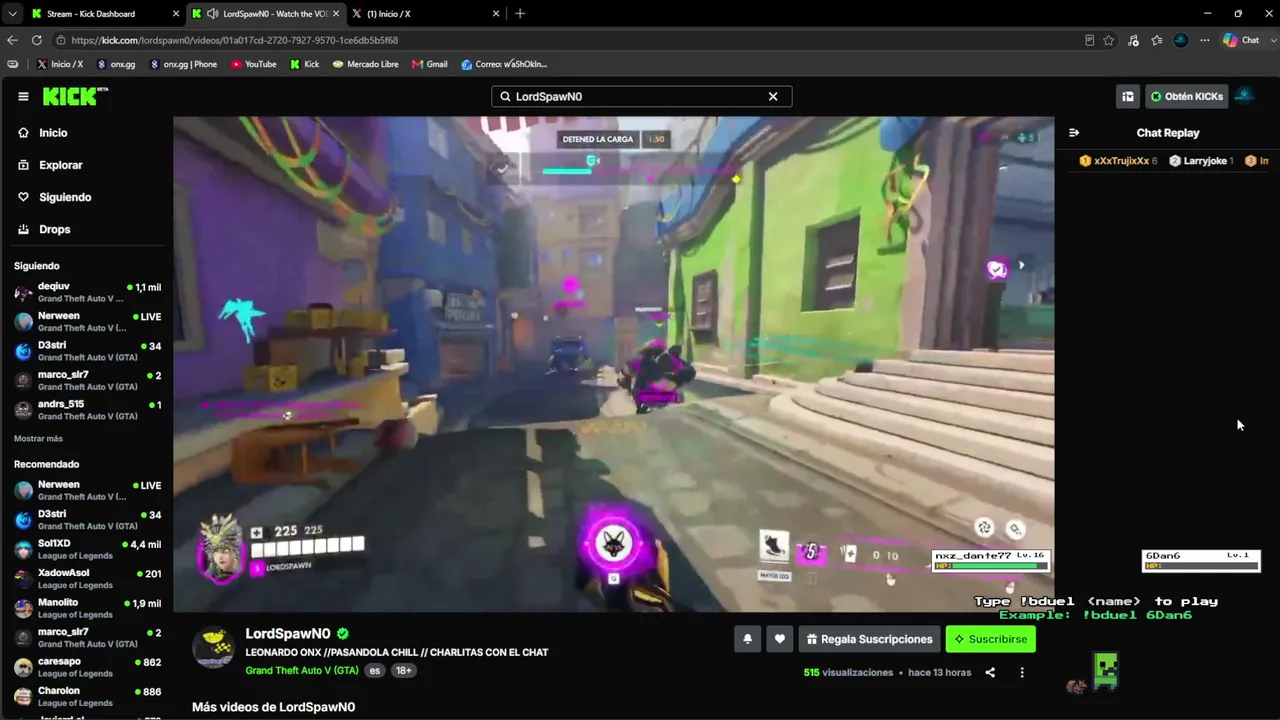Open the immersive reader icon
The height and width of the screenshot is (720, 1280).
pos(1089,40)
